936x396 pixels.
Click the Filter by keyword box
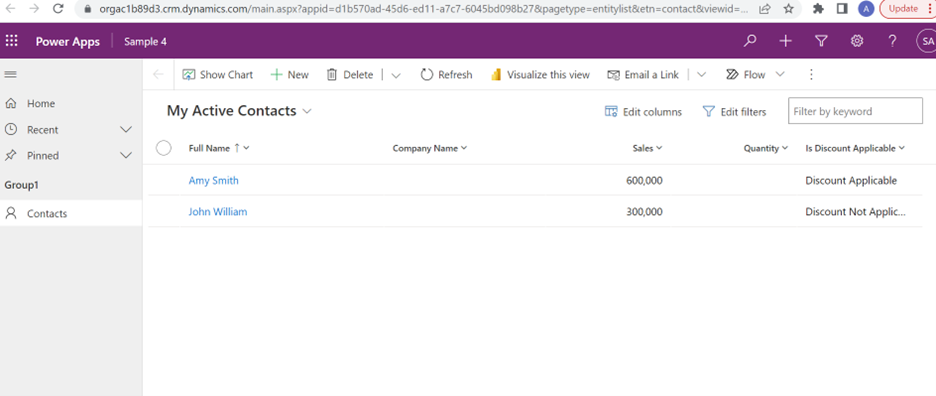[855, 111]
